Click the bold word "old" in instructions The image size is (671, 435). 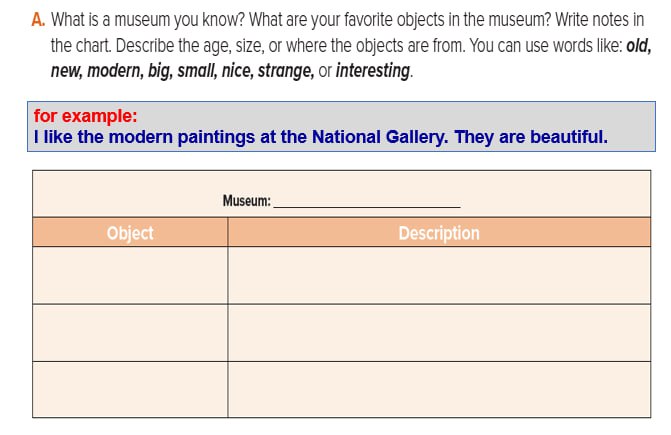coord(638,46)
